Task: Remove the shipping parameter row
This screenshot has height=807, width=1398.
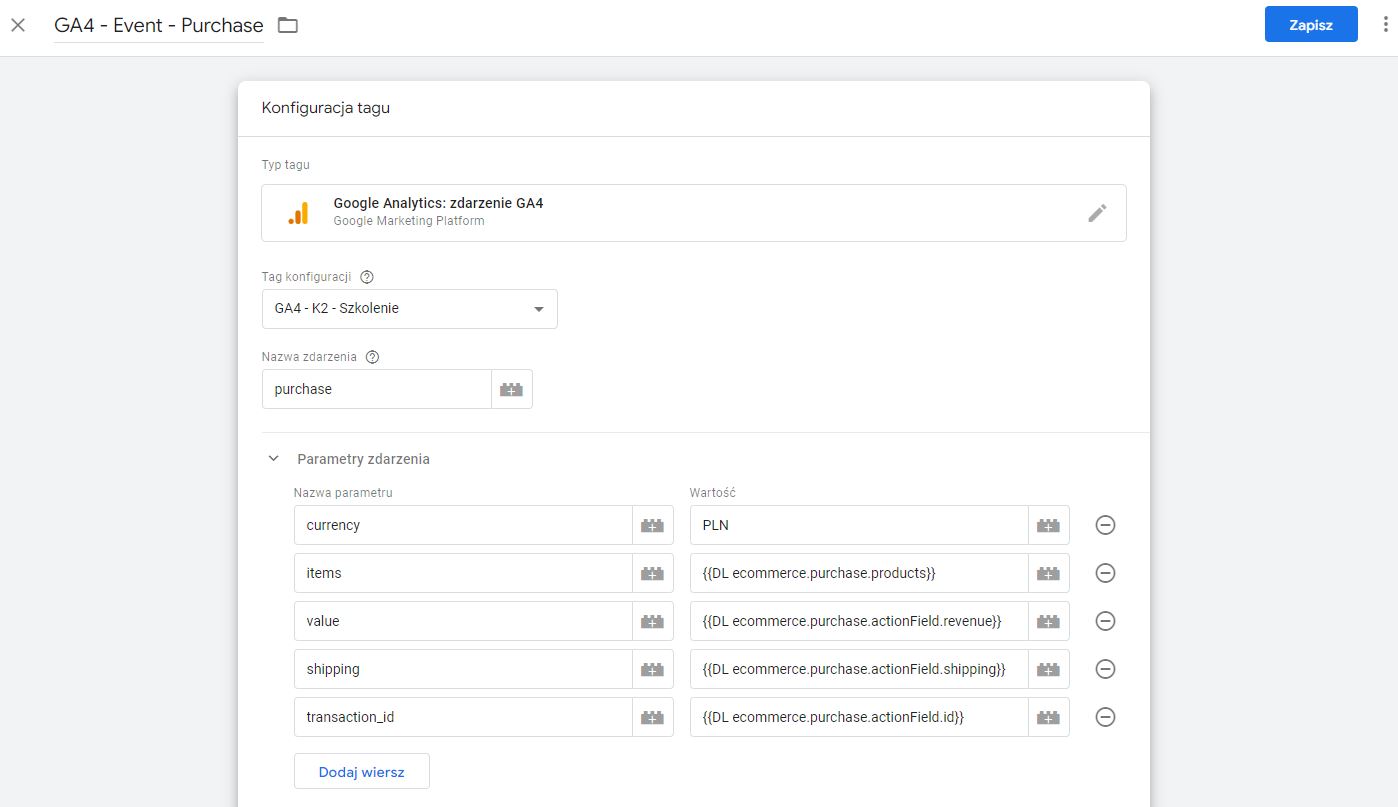Action: (1105, 669)
